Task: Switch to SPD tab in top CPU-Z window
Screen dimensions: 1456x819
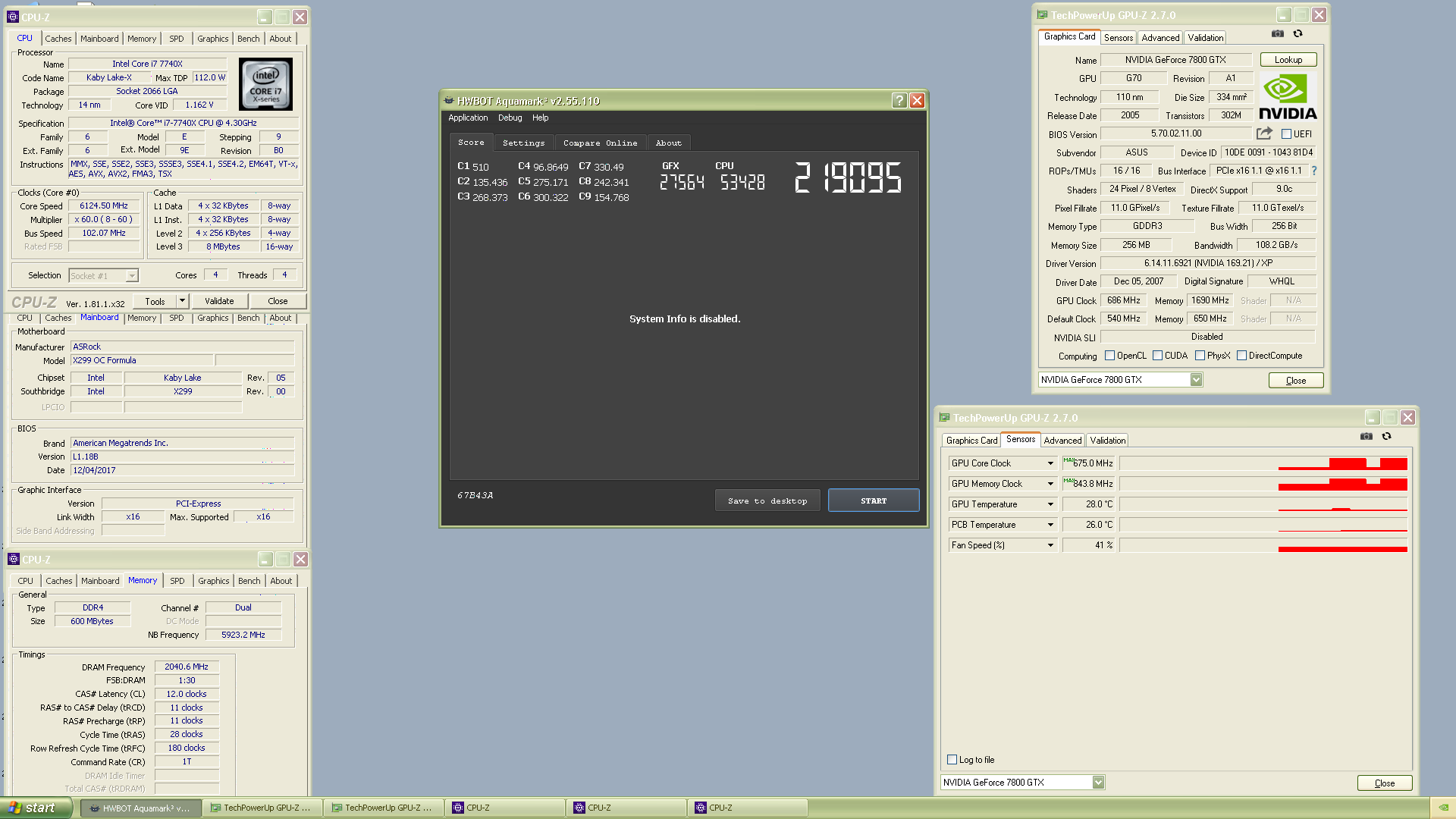Action: tap(177, 39)
